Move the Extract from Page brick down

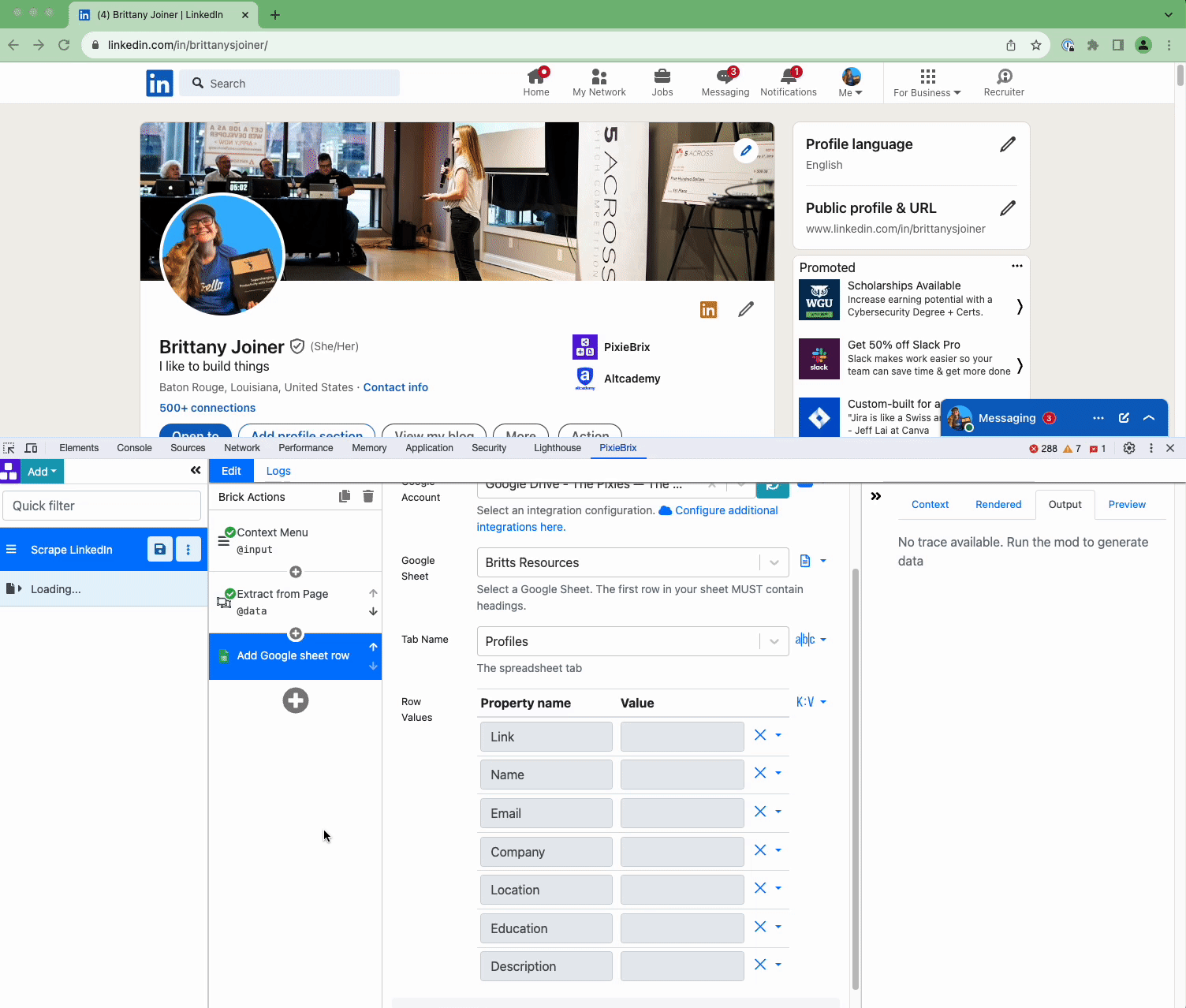click(373, 611)
